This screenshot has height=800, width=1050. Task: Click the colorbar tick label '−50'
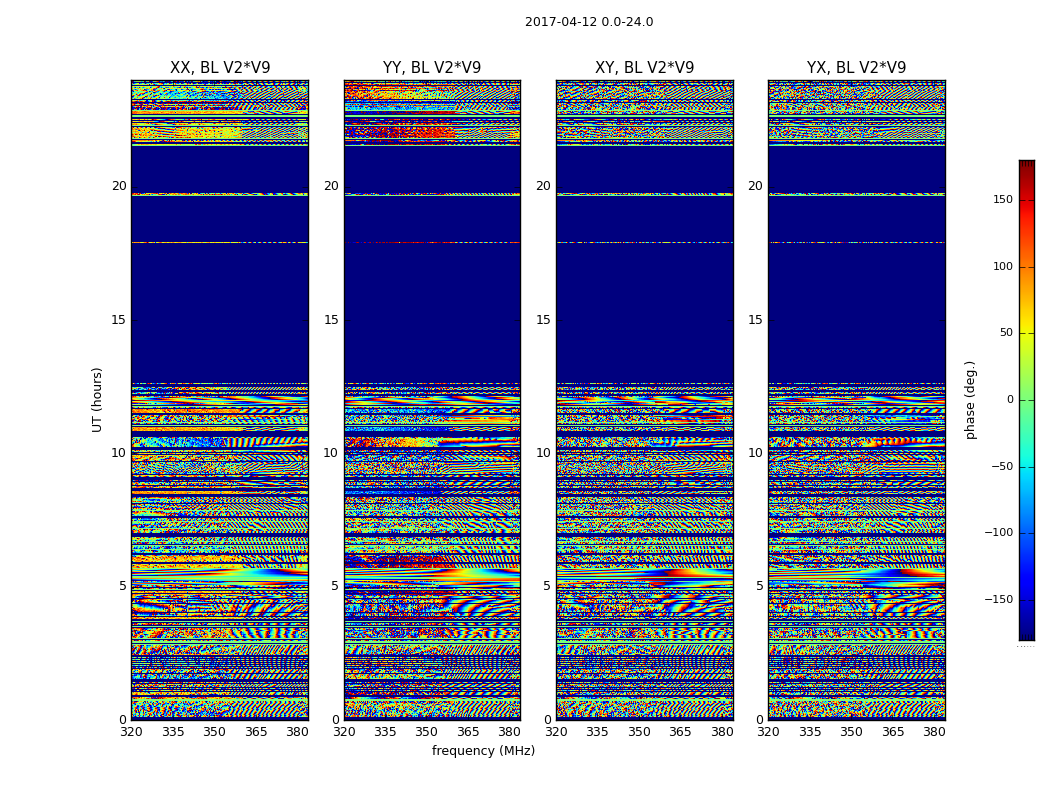(1002, 466)
